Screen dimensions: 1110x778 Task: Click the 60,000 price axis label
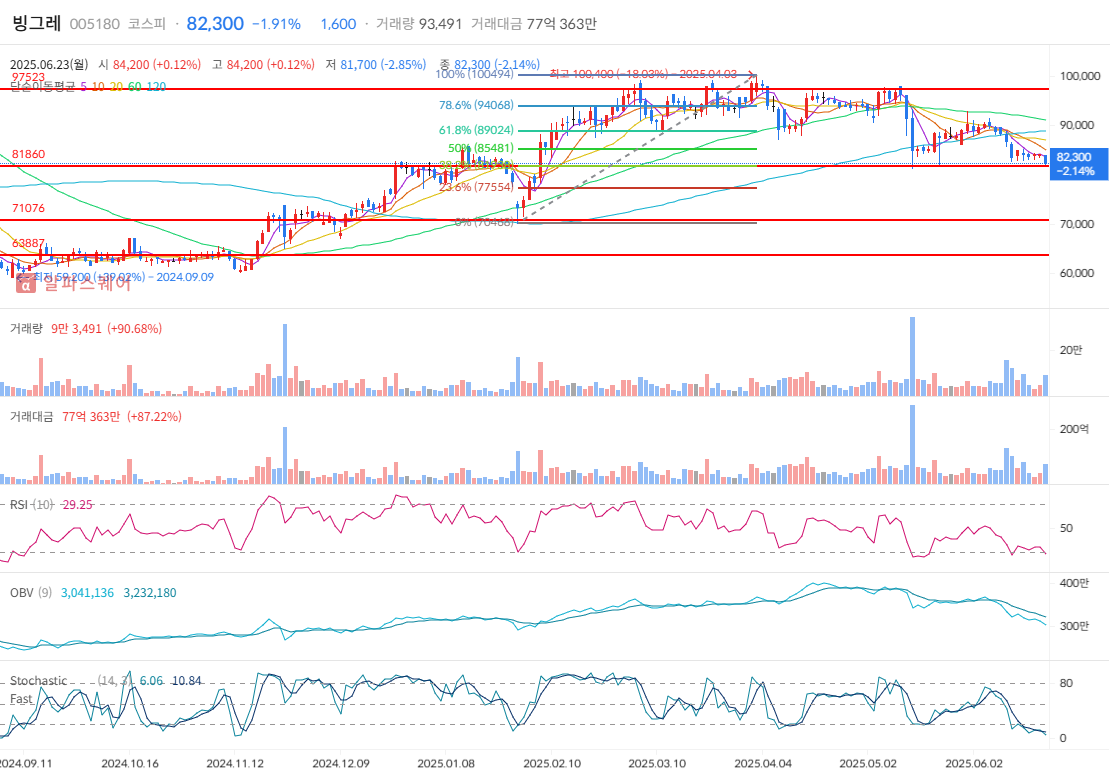click(1077, 273)
